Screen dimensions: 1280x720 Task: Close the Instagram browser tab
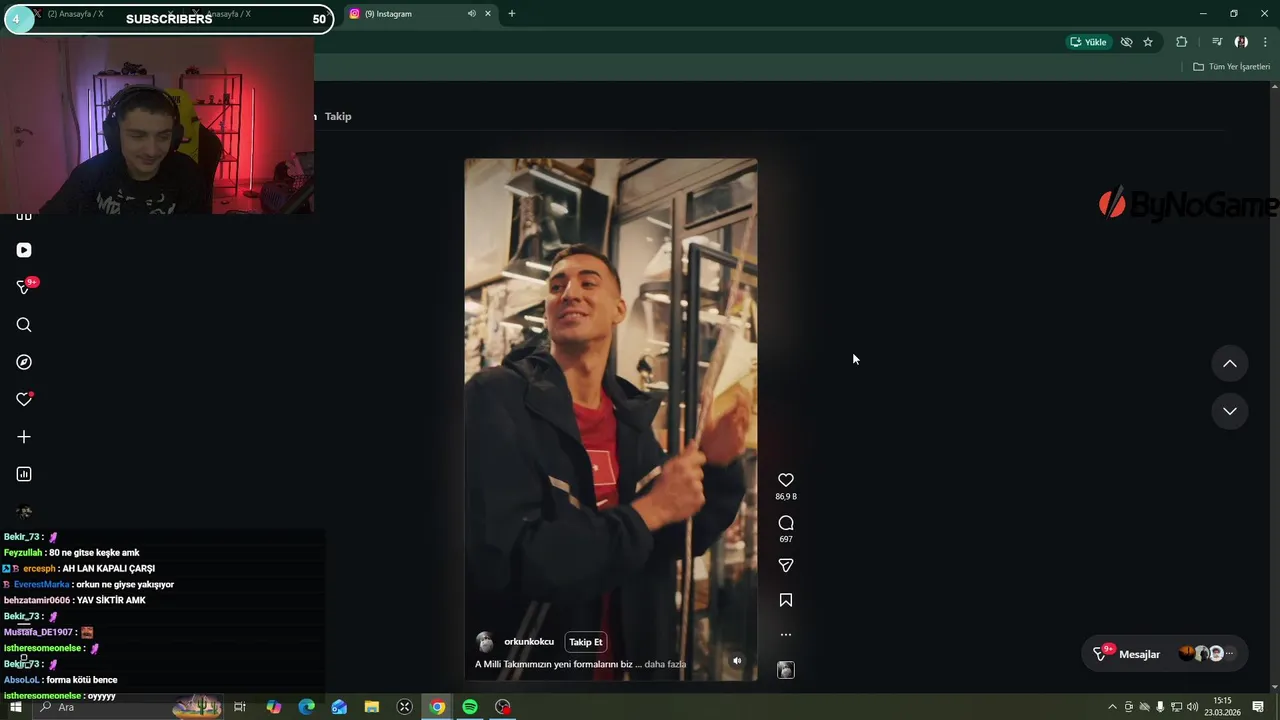pos(488,14)
